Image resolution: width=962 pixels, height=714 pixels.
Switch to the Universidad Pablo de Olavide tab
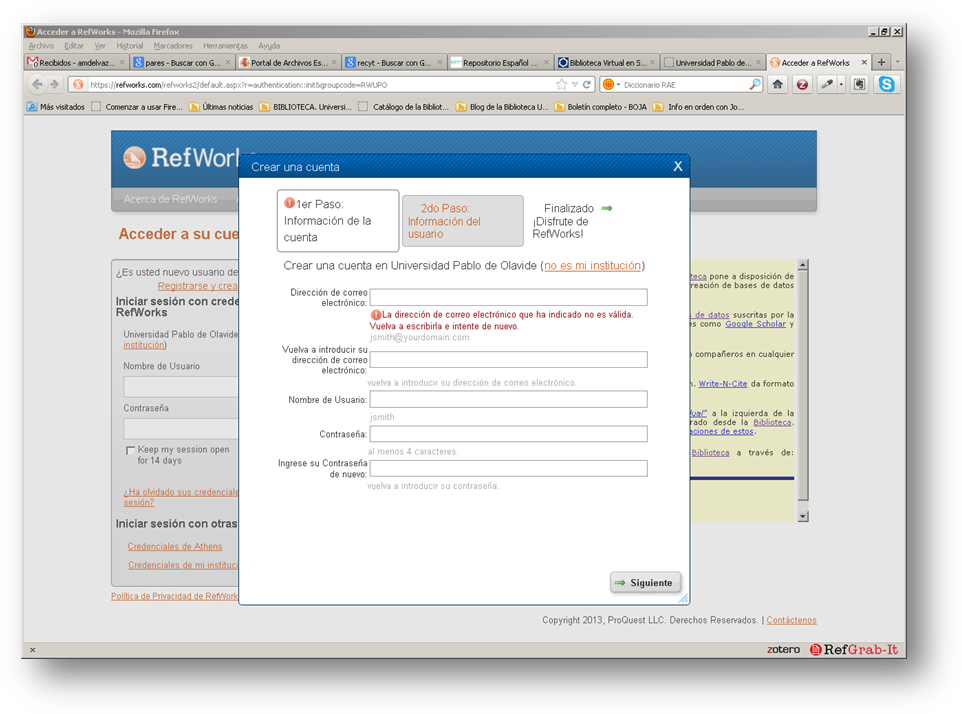point(711,63)
